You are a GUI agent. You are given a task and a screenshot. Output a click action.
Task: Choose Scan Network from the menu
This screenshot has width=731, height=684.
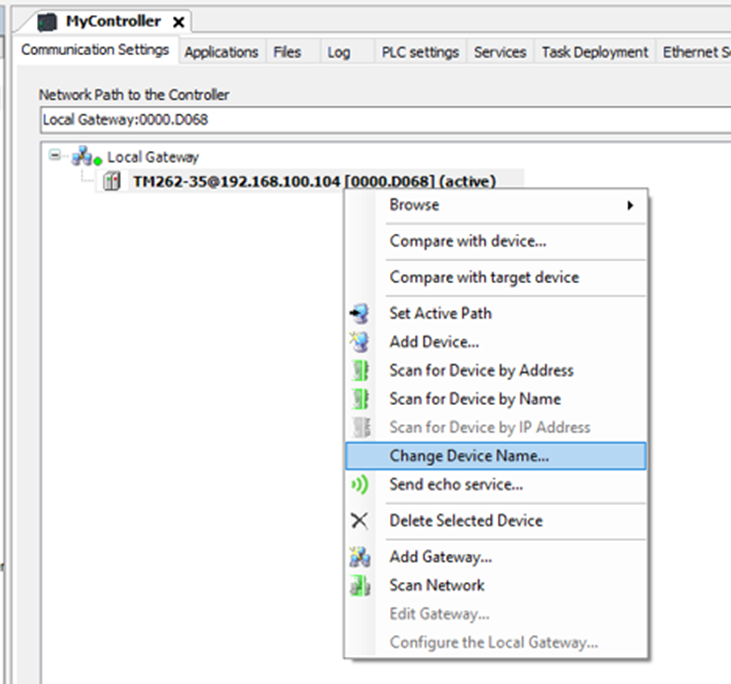click(x=496, y=586)
